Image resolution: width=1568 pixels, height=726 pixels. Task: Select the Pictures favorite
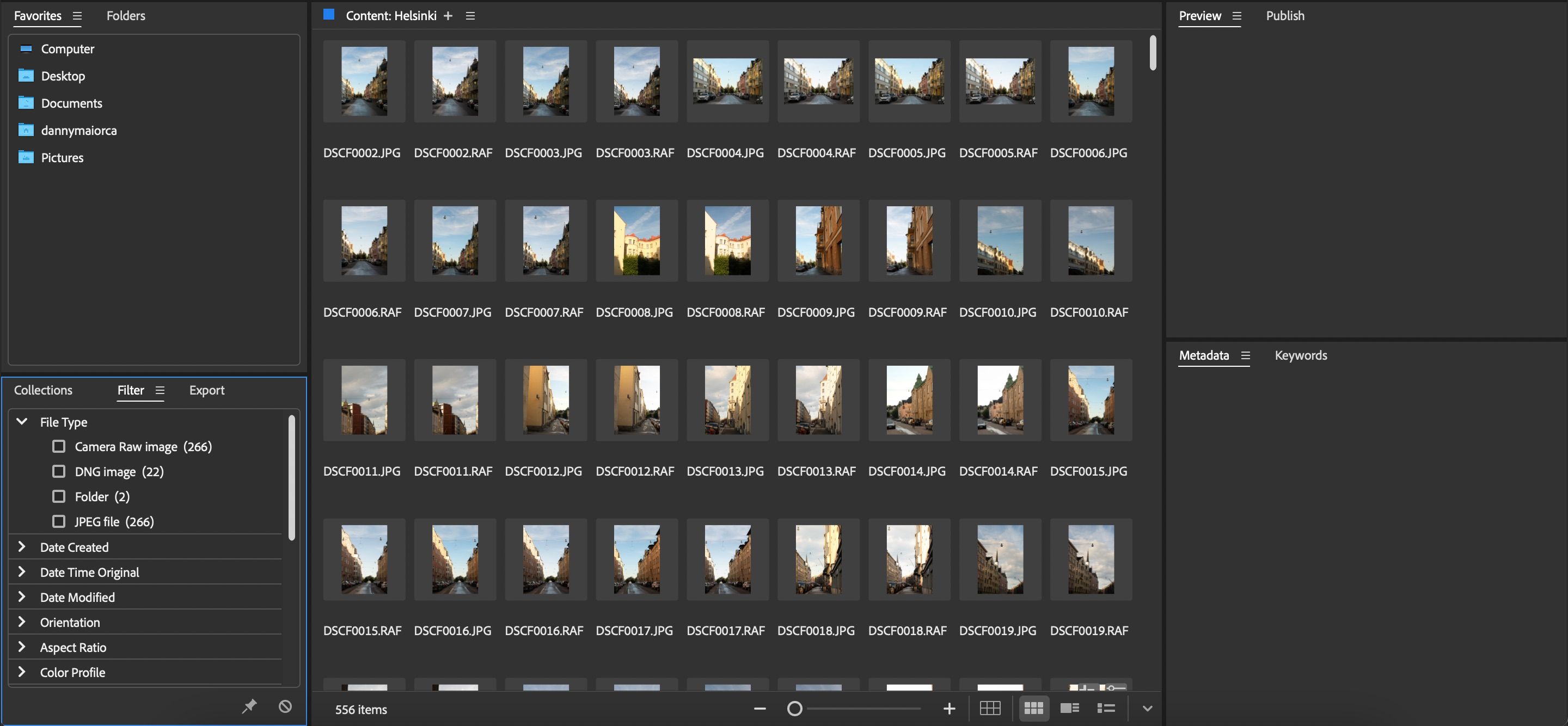(62, 157)
